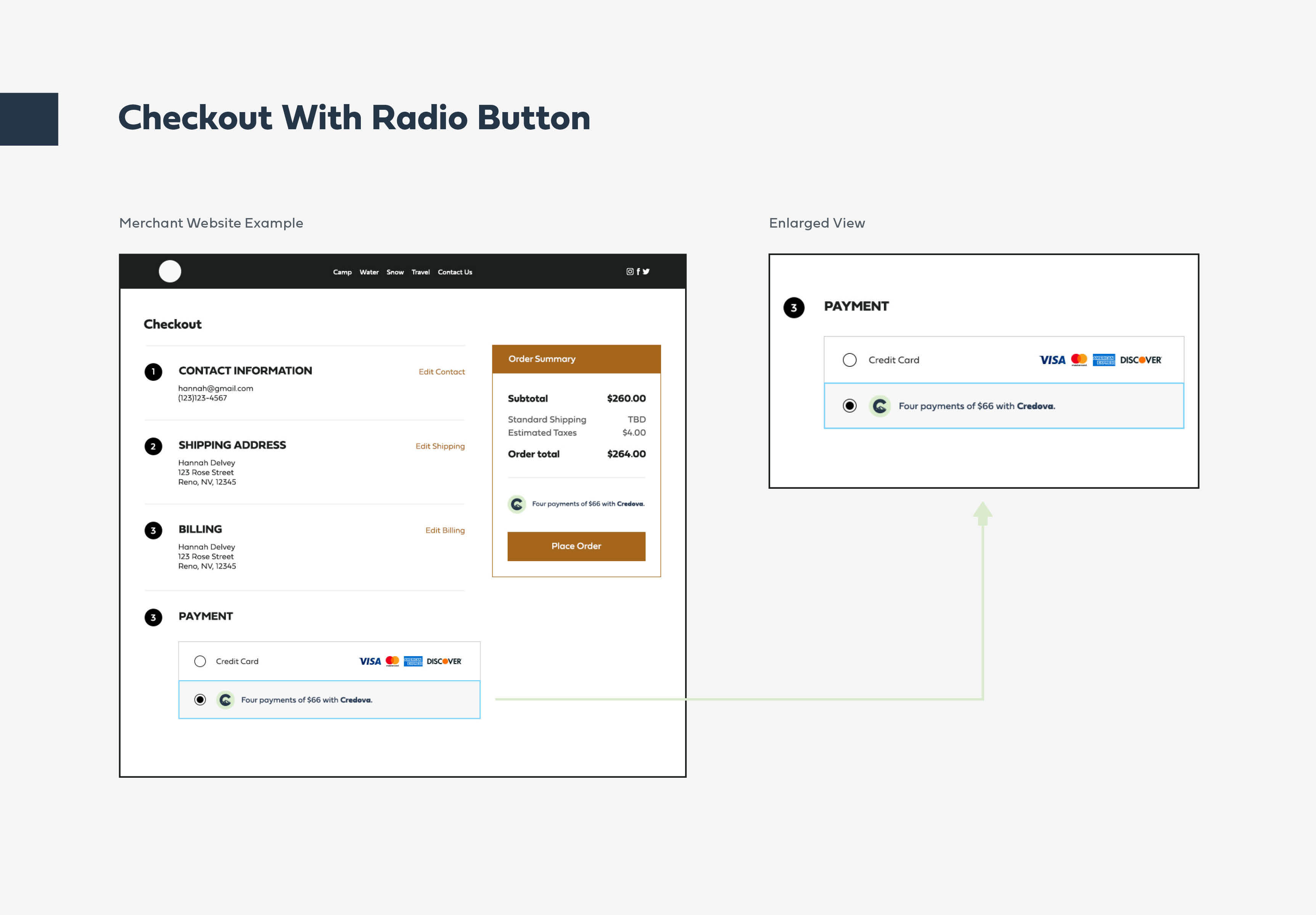
Task: Click 'Four payments of $66' in Order Summary
Action: coord(566,504)
